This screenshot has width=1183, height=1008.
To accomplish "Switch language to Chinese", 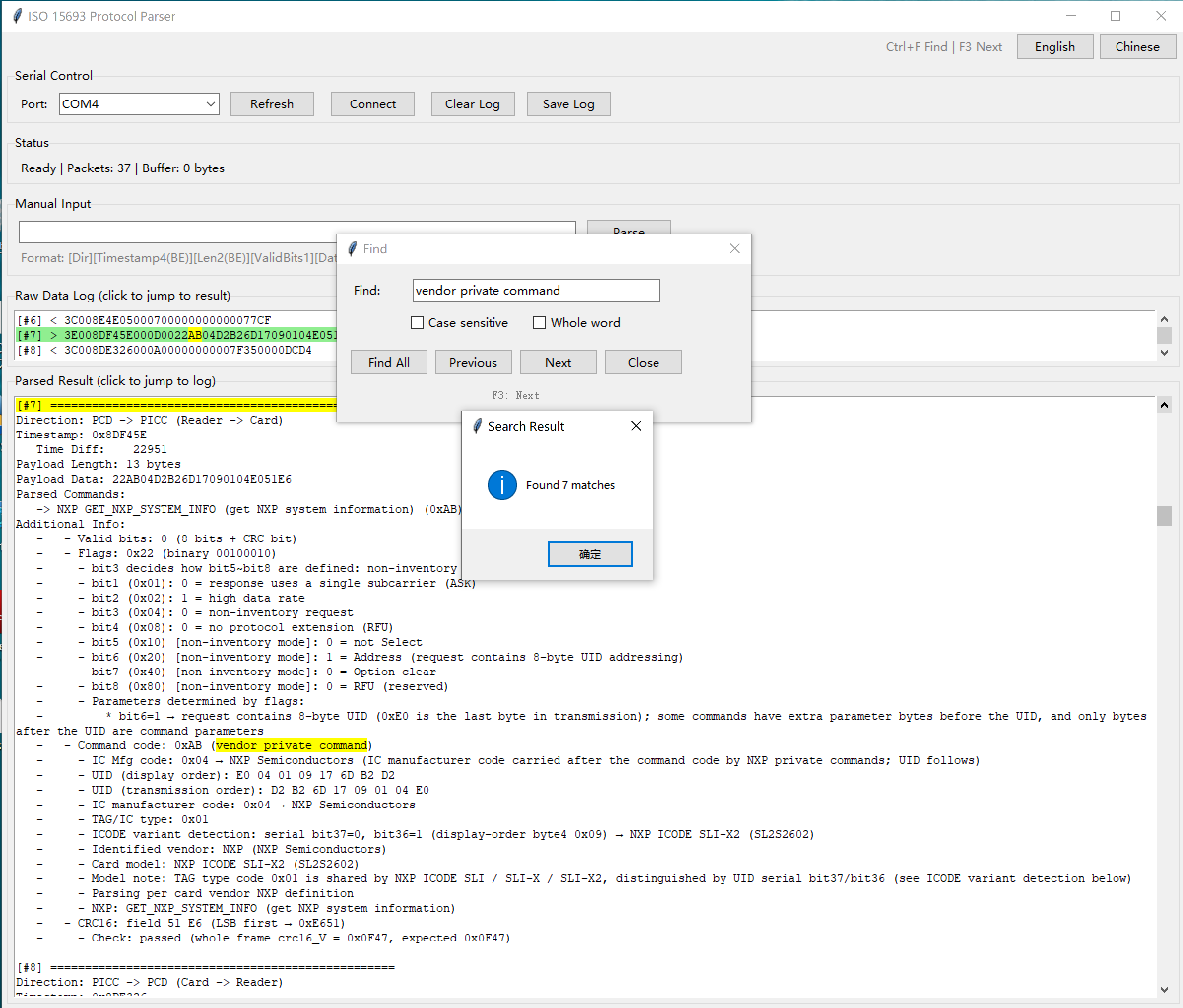I will pyautogui.click(x=1137, y=47).
